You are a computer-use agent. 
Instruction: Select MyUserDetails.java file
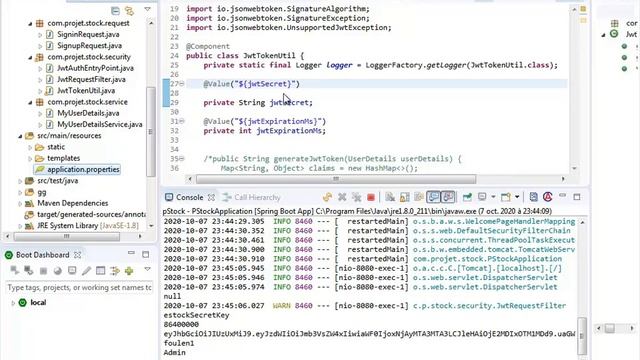pos(88,113)
